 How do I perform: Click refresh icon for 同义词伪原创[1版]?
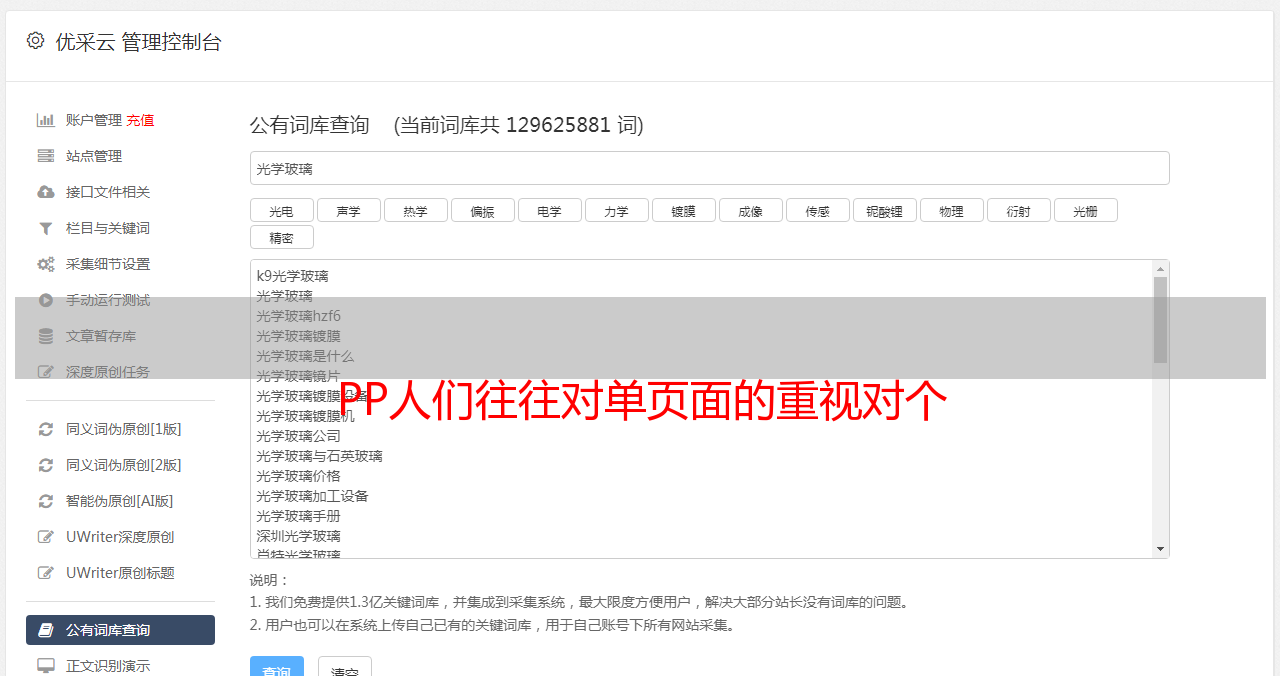pyautogui.click(x=46, y=429)
